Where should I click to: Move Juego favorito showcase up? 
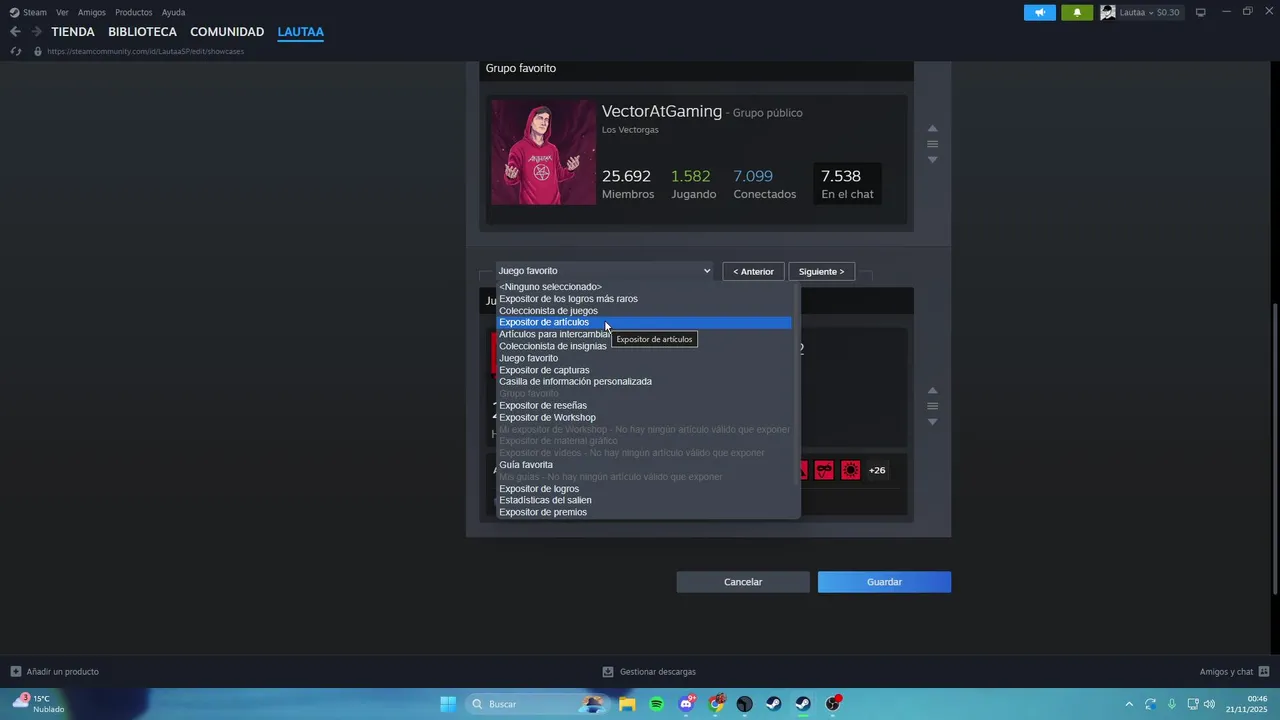coord(932,390)
